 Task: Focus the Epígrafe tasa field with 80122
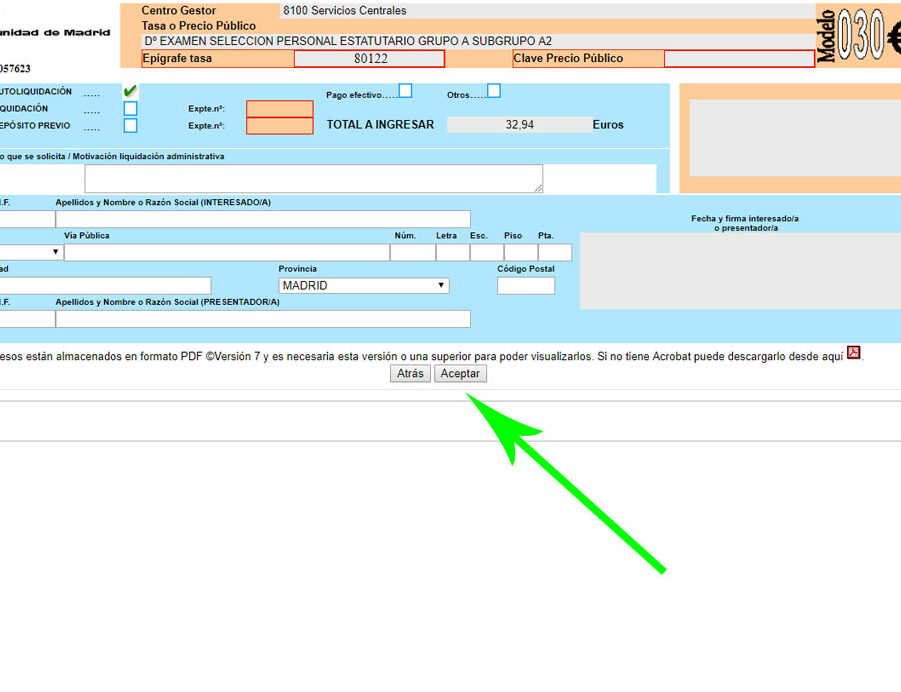pyautogui.click(x=369, y=59)
